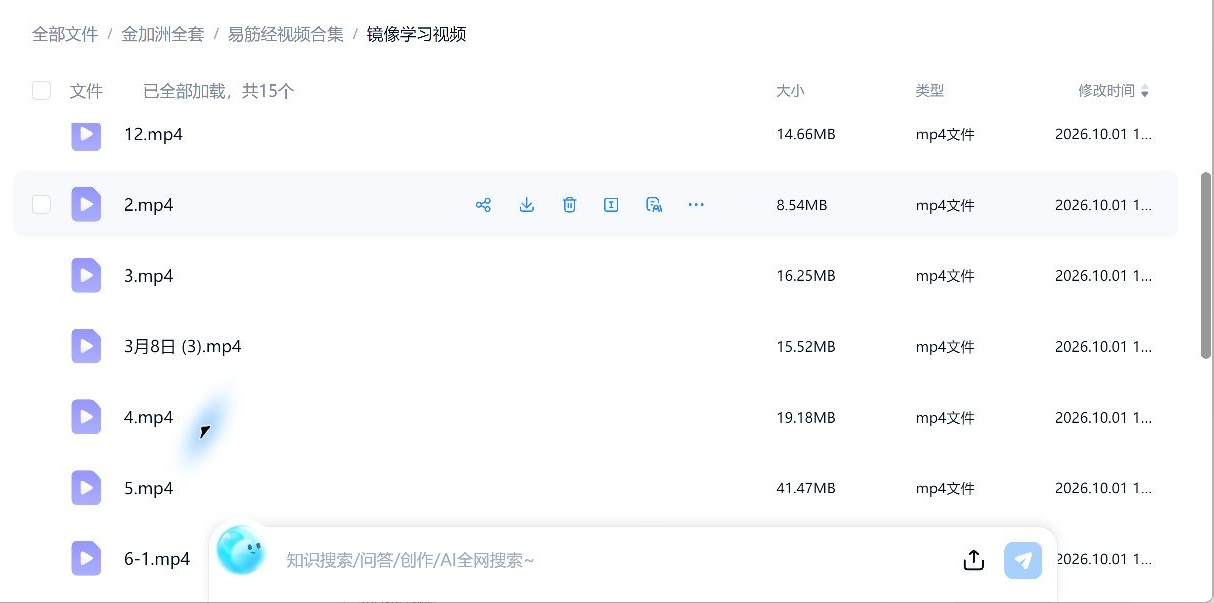Click the video icon of 3月8日 (3).mp4
1214x603 pixels.
click(x=86, y=346)
